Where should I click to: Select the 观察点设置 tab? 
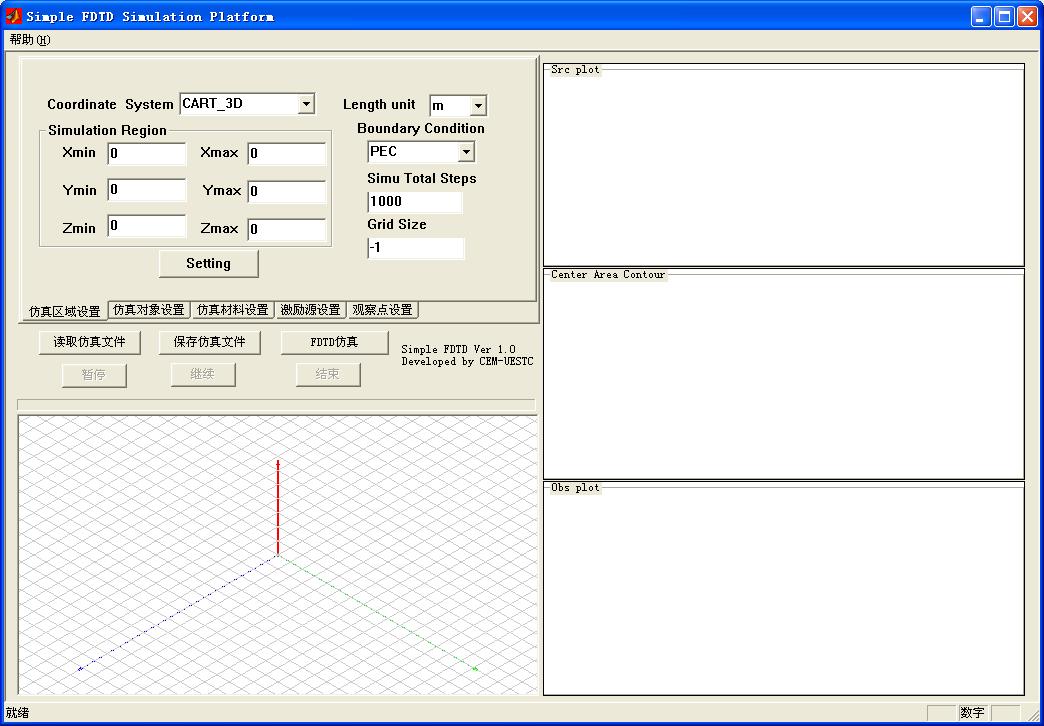coord(383,310)
